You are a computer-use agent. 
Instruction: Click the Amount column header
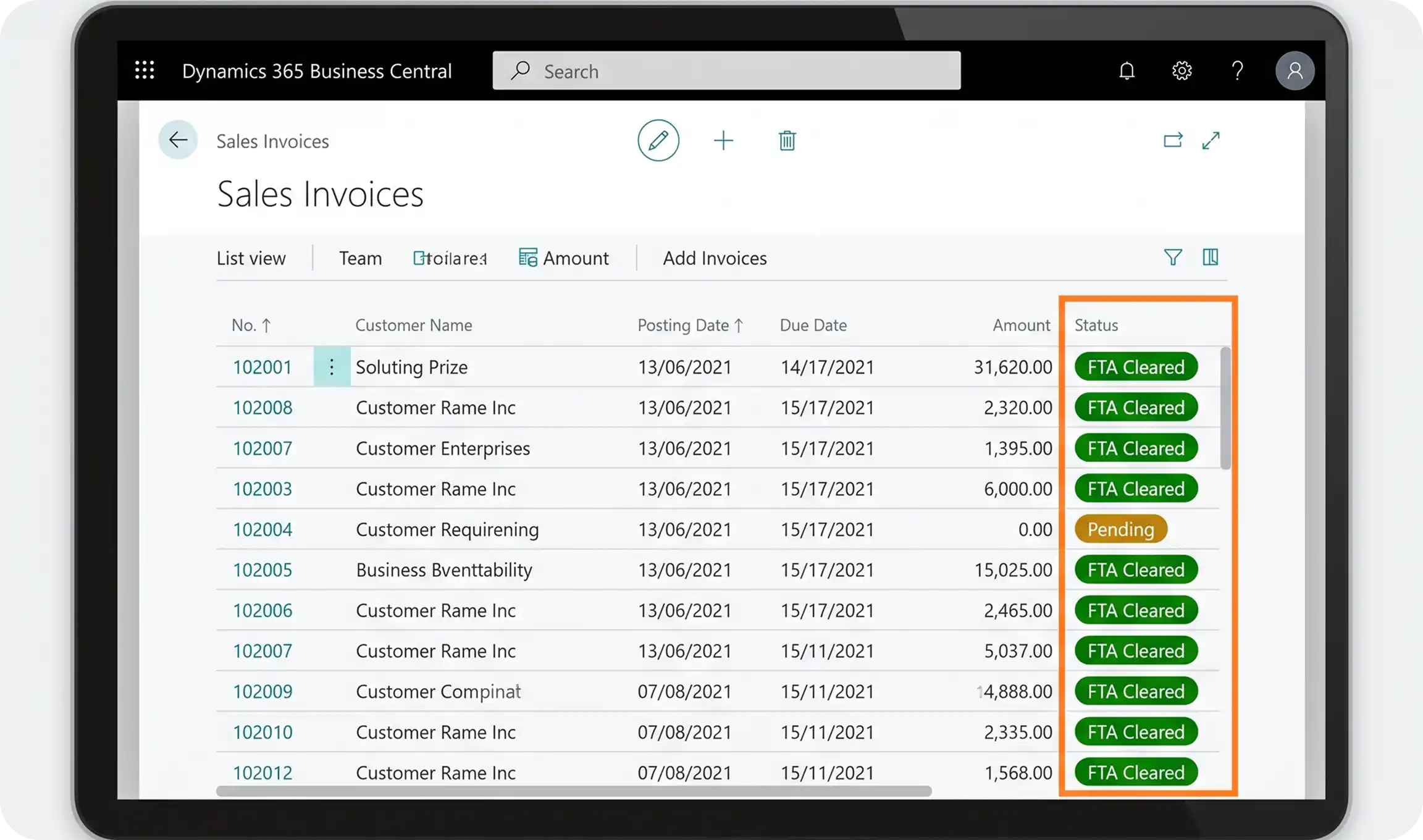tap(1021, 325)
